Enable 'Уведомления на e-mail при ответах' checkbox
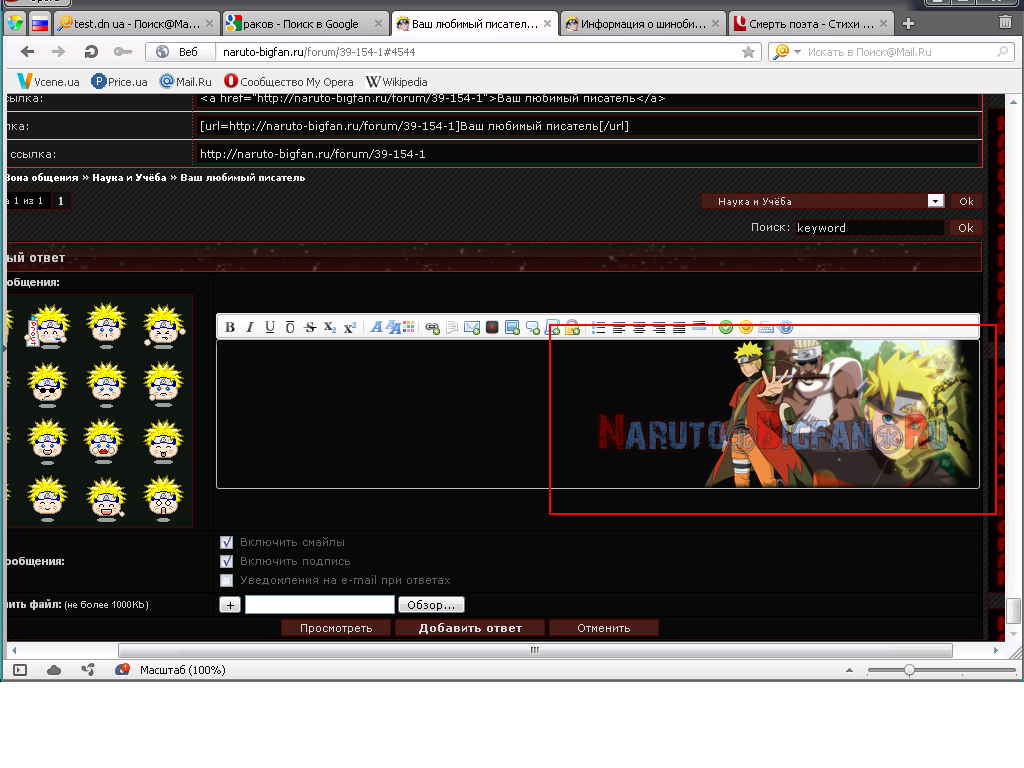The height and width of the screenshot is (768, 1024). [x=227, y=580]
